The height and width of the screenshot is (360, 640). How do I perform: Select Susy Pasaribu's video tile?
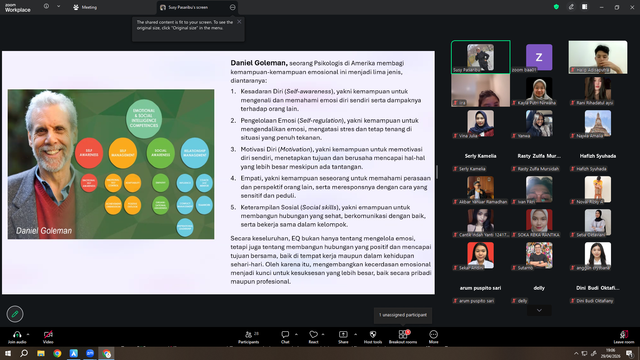(481, 57)
